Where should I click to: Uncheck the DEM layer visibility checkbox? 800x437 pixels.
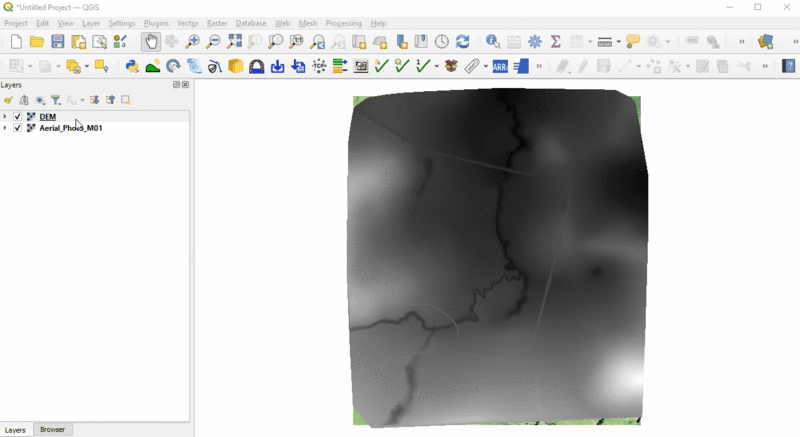pos(17,117)
